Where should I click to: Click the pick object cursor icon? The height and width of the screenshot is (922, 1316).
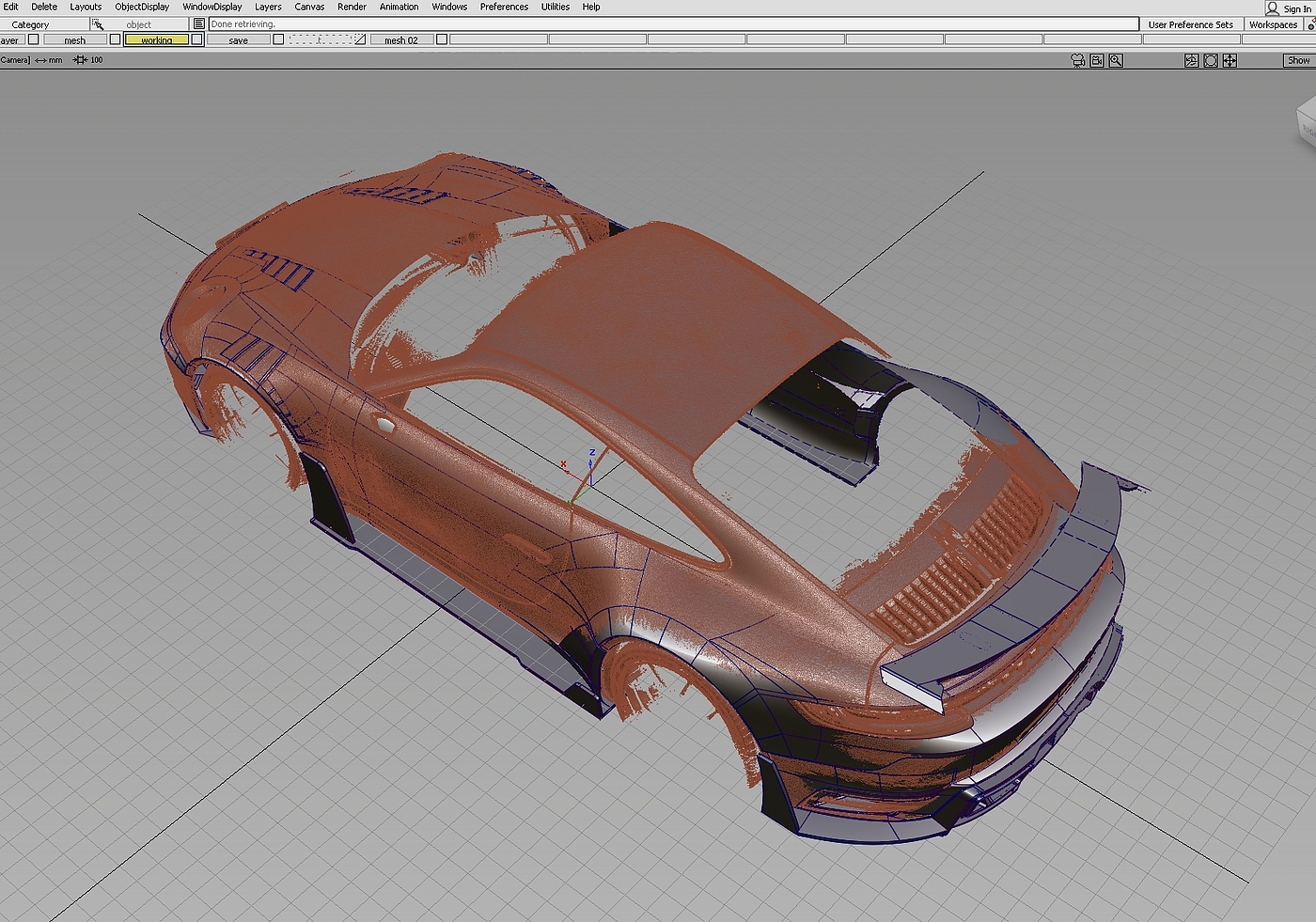point(98,24)
